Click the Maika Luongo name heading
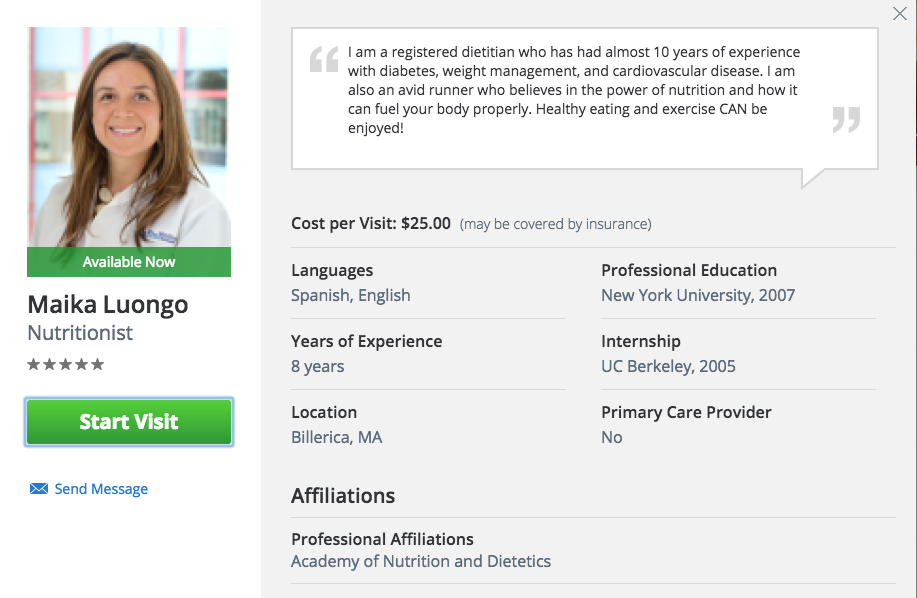Image resolution: width=917 pixels, height=598 pixels. [108, 305]
